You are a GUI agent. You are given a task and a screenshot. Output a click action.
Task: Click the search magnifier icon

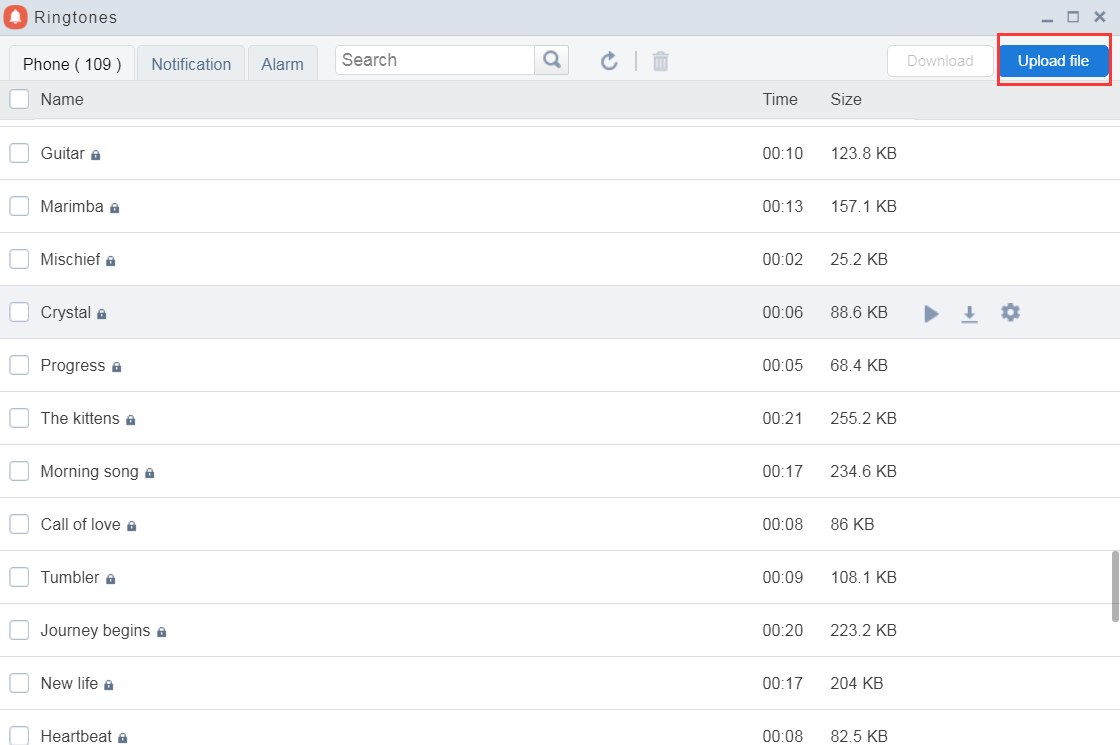(551, 60)
